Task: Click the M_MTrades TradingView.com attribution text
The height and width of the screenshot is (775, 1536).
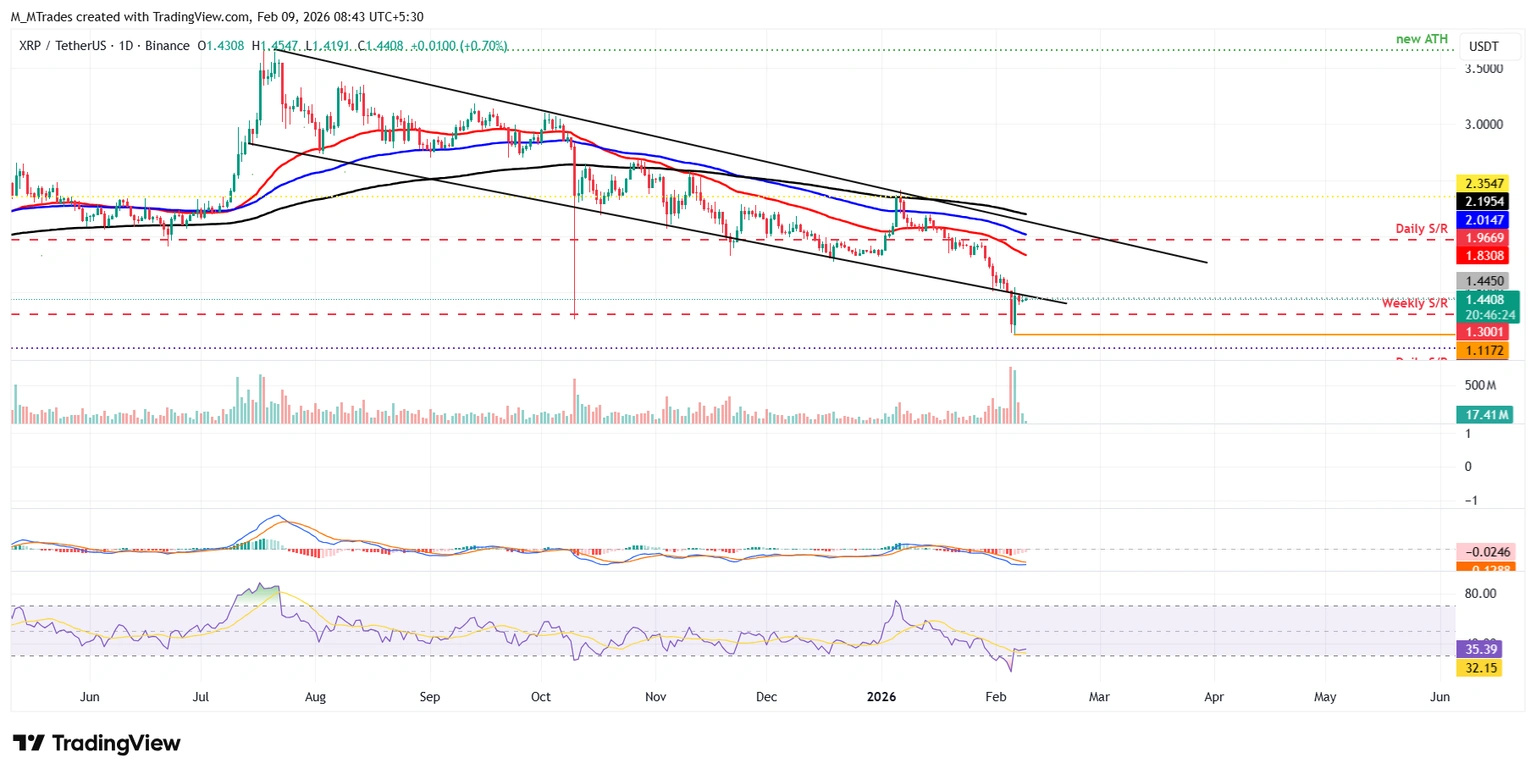Action: click(x=217, y=16)
